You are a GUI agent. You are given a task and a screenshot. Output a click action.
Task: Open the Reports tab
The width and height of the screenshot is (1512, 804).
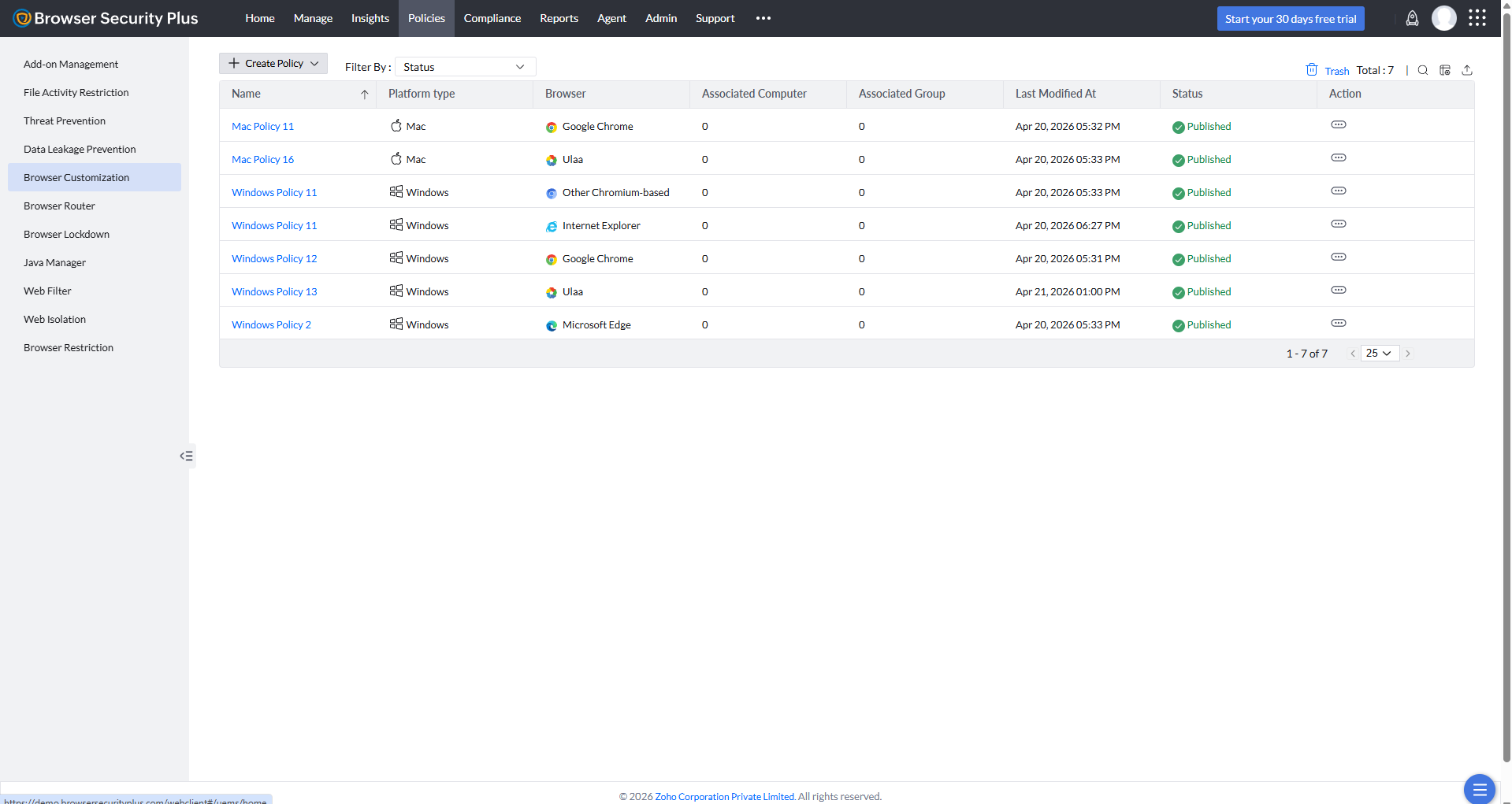[x=559, y=18]
